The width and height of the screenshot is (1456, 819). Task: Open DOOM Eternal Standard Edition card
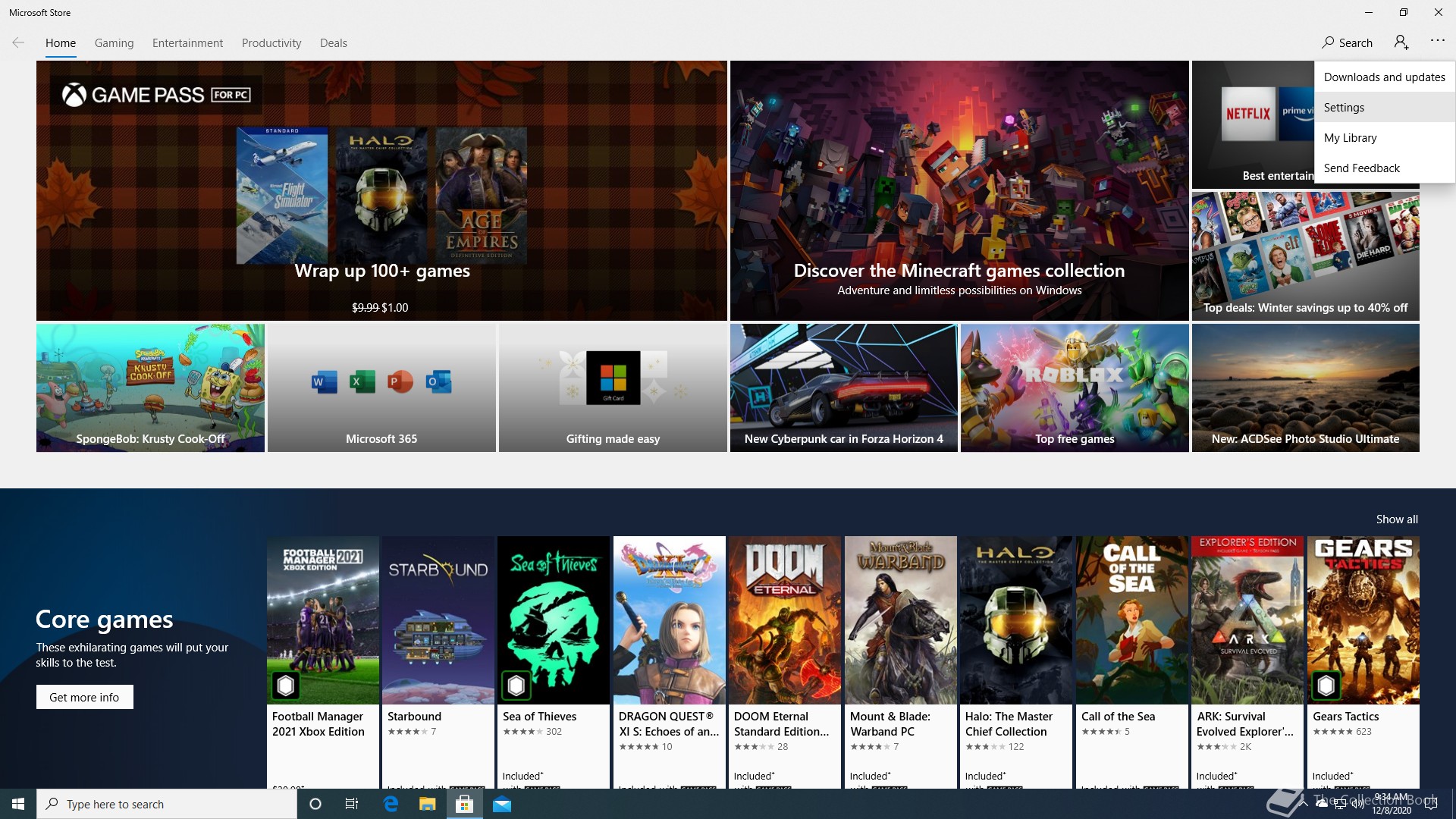[785, 662]
